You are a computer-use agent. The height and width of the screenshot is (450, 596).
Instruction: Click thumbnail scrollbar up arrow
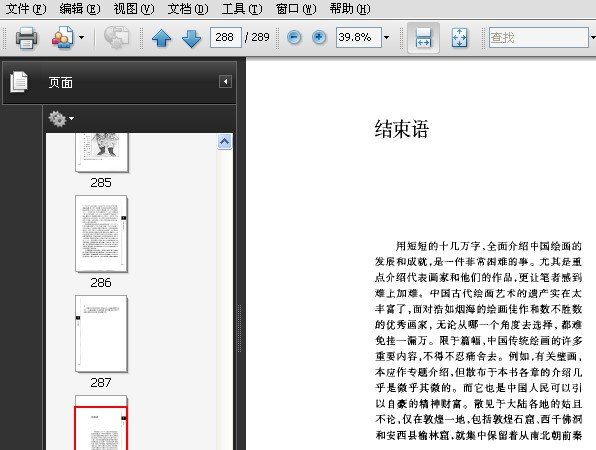224,142
